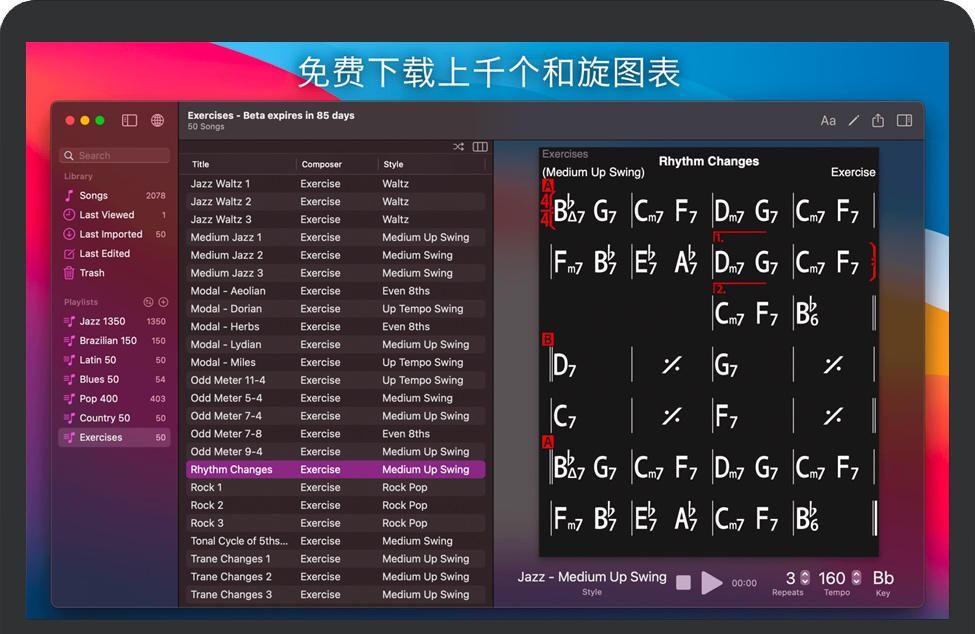Click the Rhythm Changes chart title
This screenshot has height=634, width=975.
pyautogui.click(x=709, y=161)
